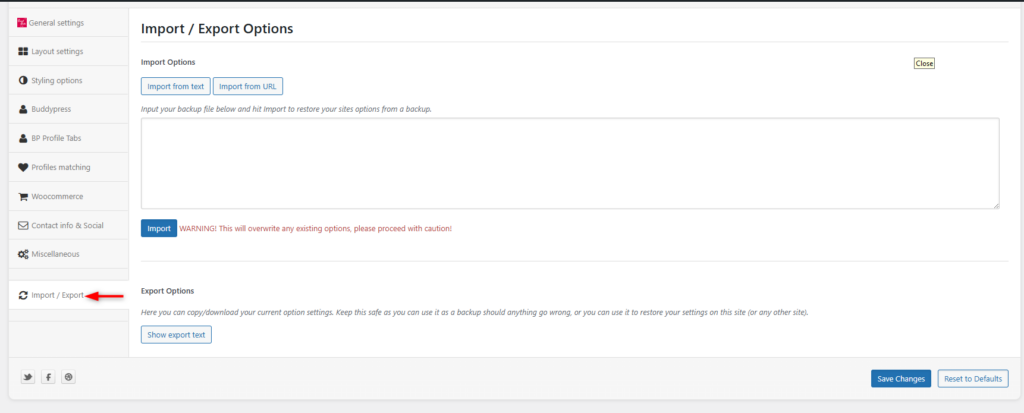Screen dimensions: 1024x413
Task: Click the Facebook icon in footer
Action: point(48,377)
